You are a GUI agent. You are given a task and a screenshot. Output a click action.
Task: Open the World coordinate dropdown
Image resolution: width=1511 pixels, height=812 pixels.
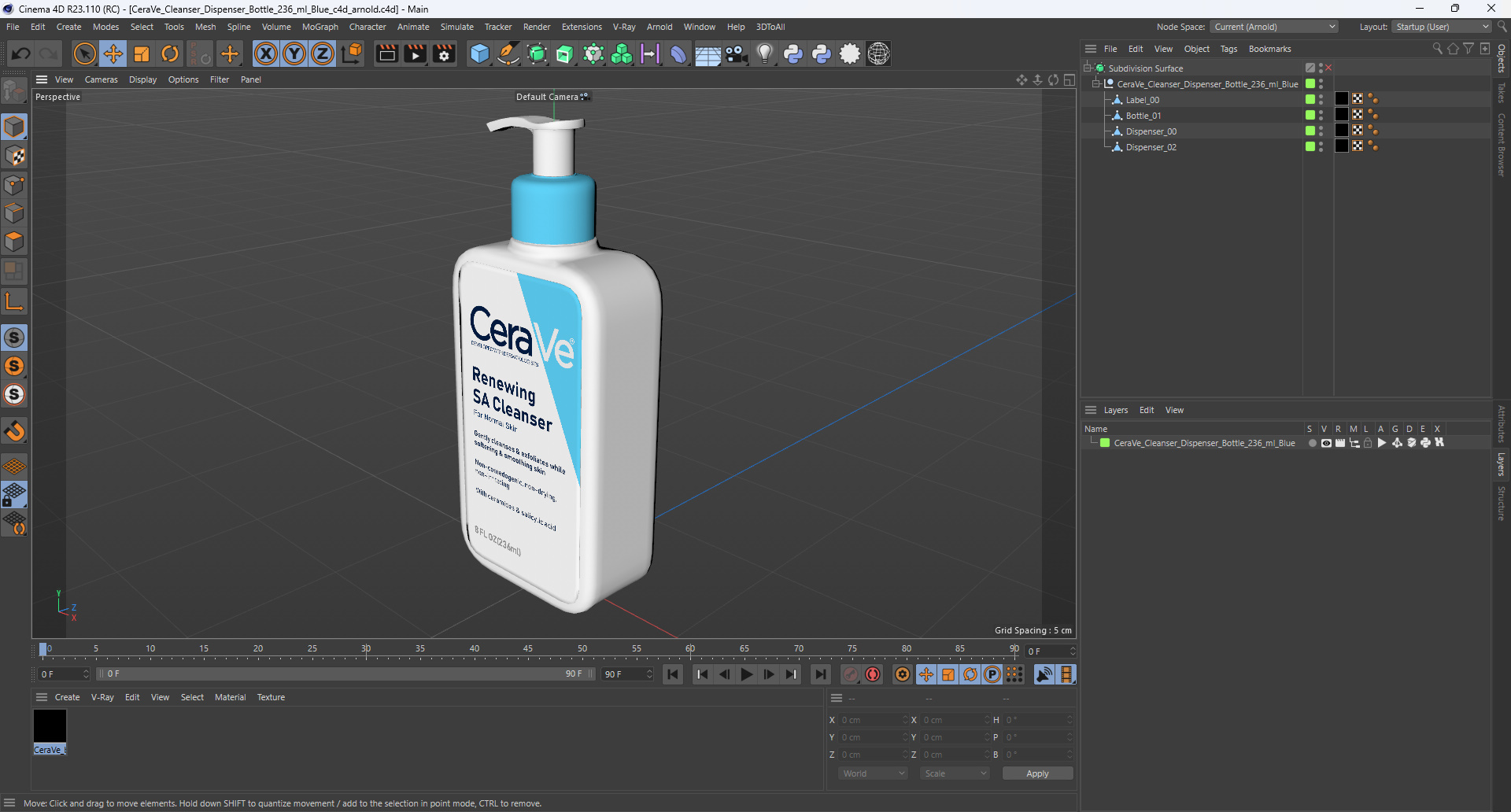(874, 773)
